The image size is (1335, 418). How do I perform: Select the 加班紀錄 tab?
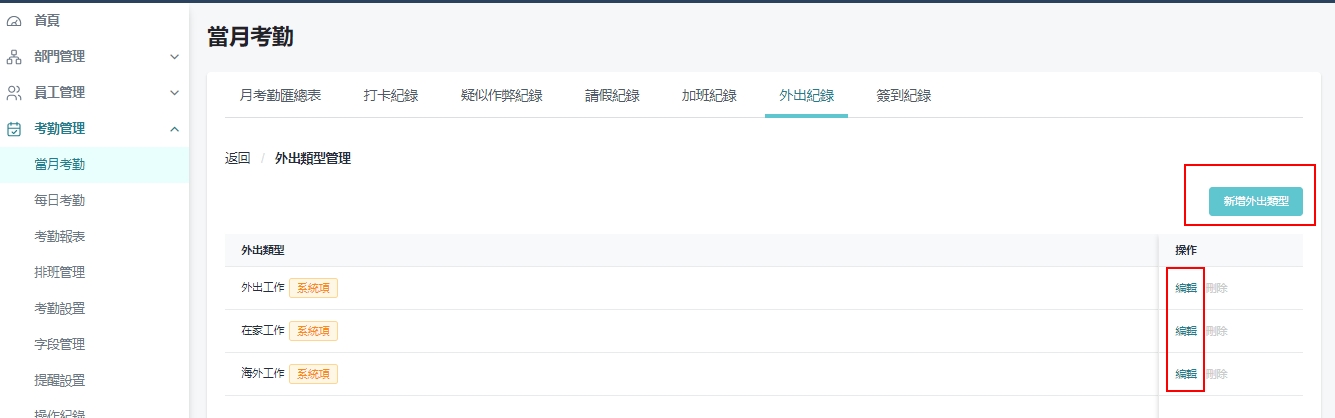[709, 96]
